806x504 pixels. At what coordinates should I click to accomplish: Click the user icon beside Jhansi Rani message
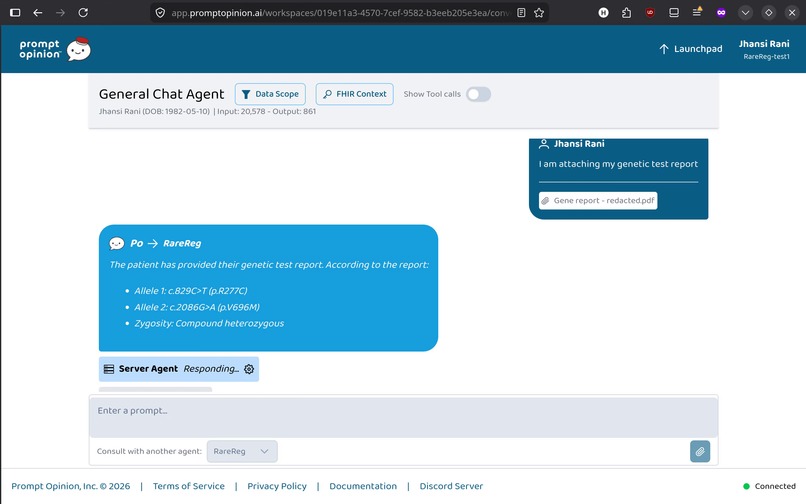point(543,144)
